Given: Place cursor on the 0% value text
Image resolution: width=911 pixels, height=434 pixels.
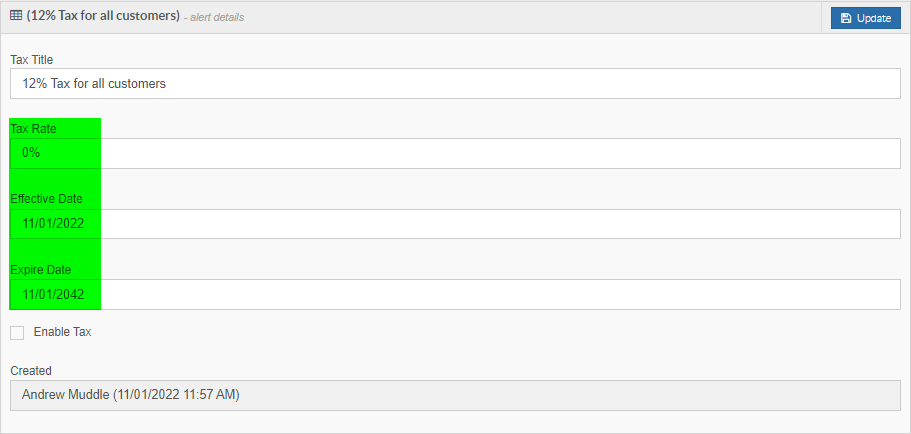Looking at the screenshot, I should coord(31,153).
